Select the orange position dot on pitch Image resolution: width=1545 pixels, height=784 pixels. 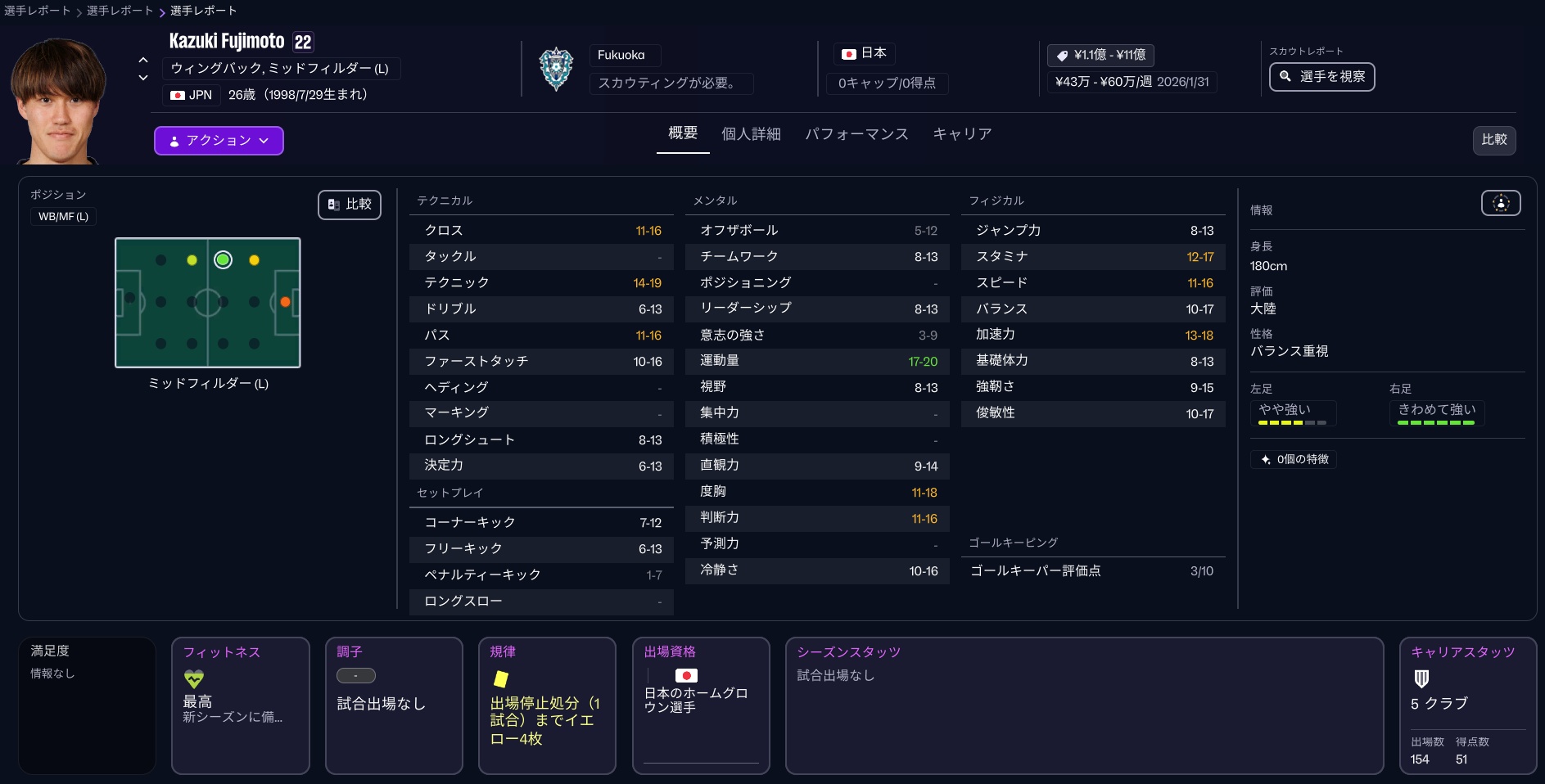tap(285, 302)
